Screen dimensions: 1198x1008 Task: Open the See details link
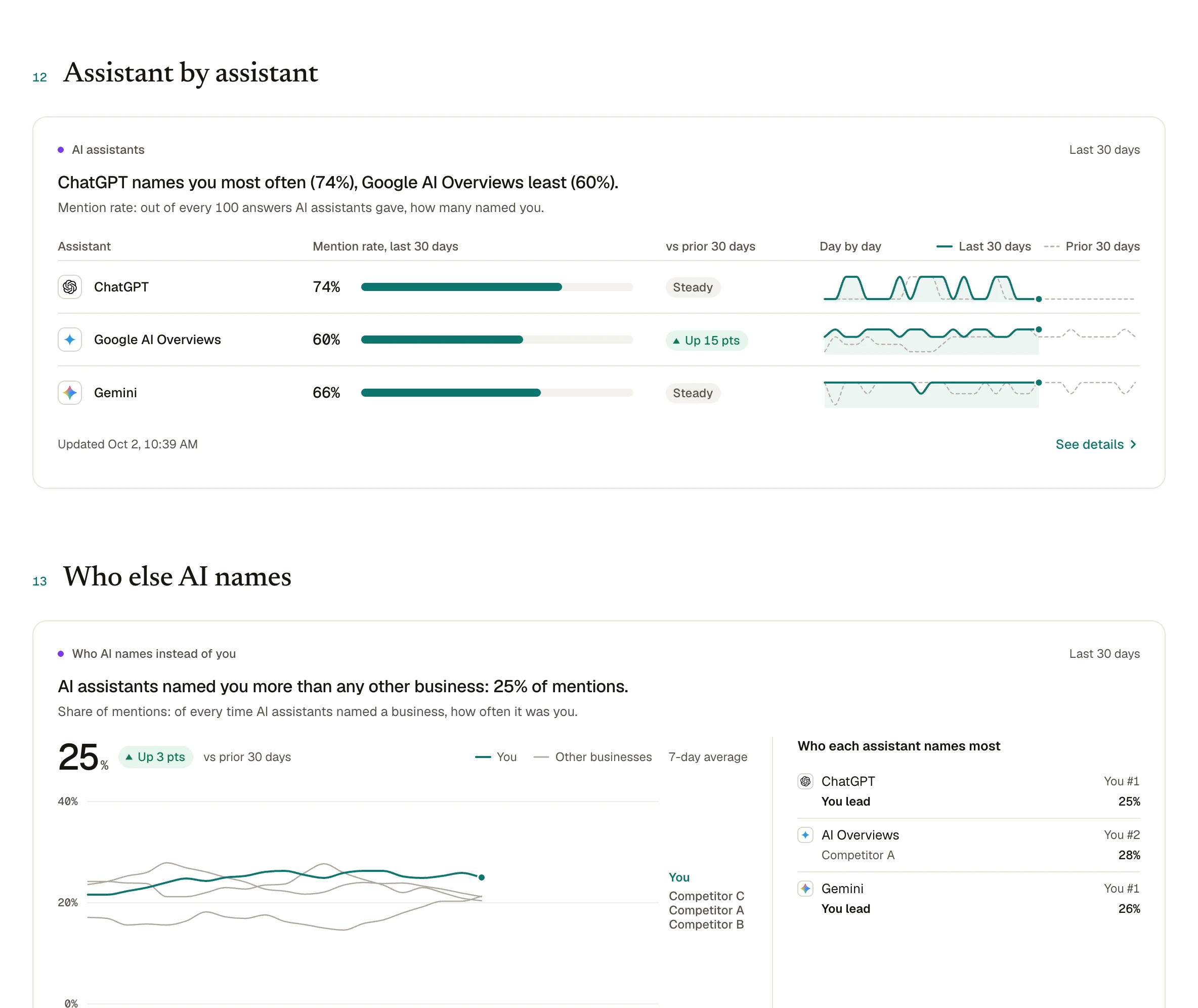click(1096, 445)
